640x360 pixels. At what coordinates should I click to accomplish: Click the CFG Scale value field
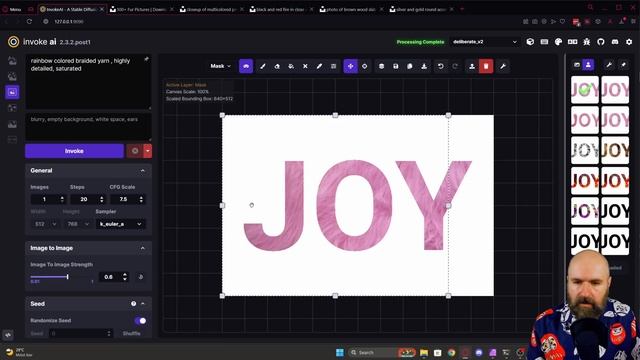coord(127,199)
